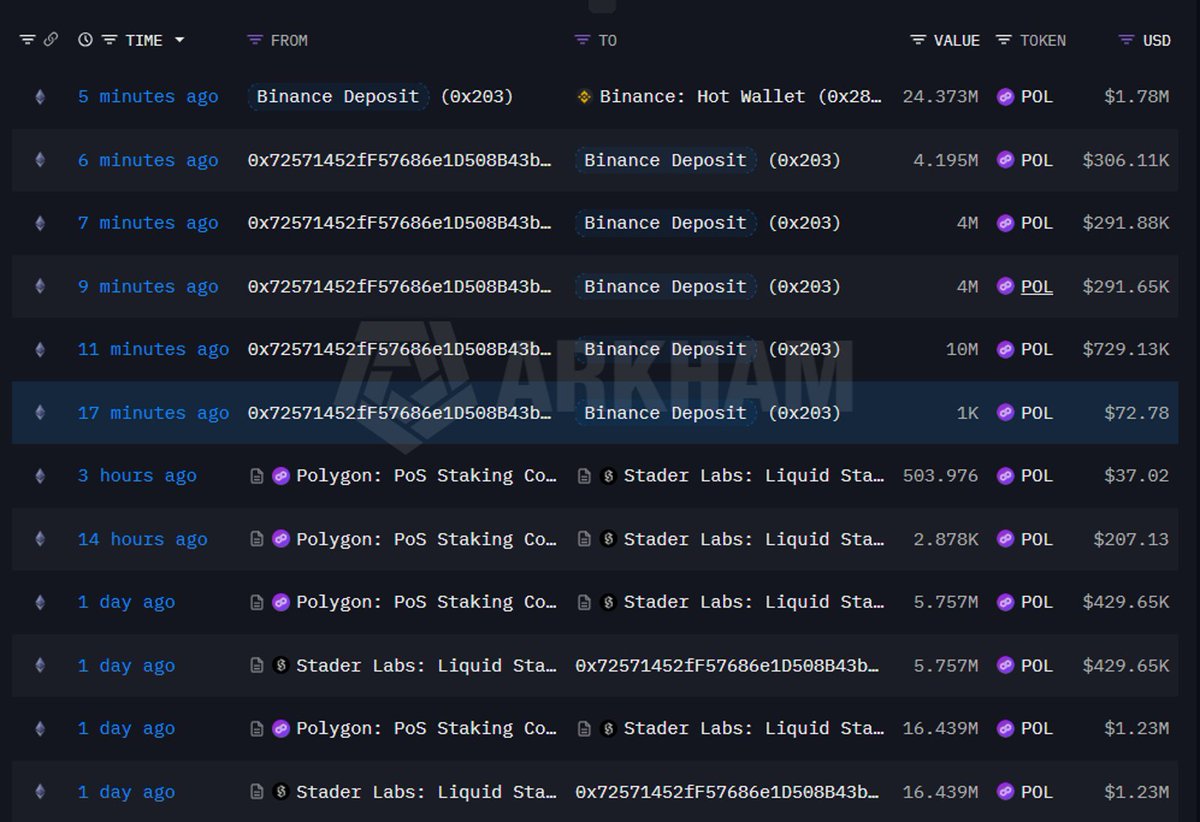Click (0x203) address in 7 minutes row
Image resolution: width=1200 pixels, height=822 pixels.
pyautogui.click(x=804, y=223)
